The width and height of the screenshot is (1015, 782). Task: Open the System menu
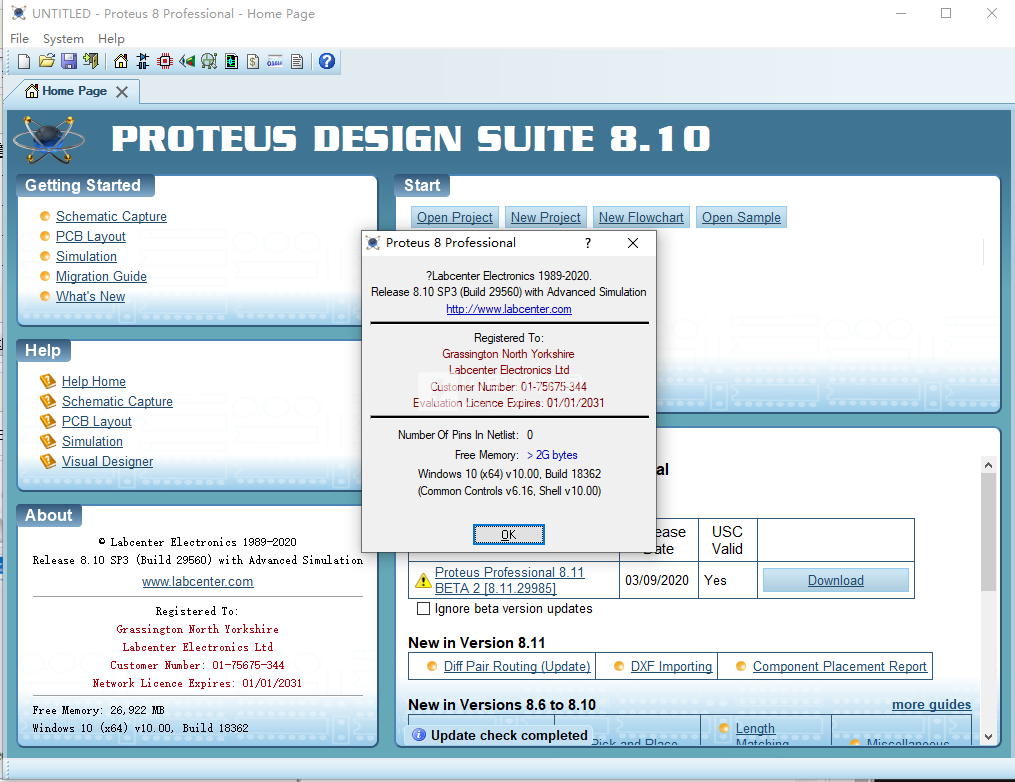(63, 39)
